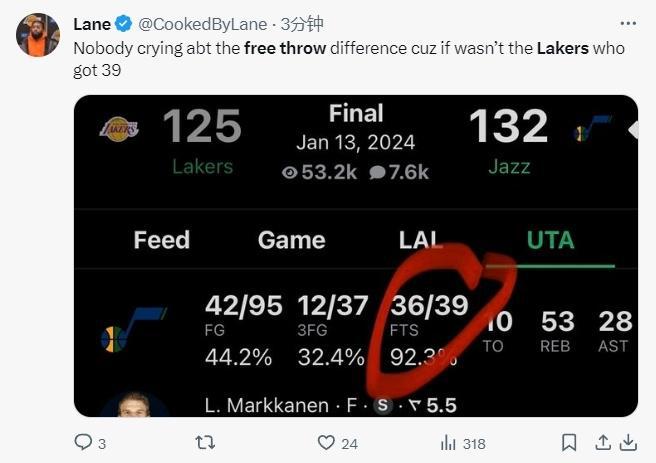Open the three-dot more options menu
This screenshot has width=656, height=463.
628,24
